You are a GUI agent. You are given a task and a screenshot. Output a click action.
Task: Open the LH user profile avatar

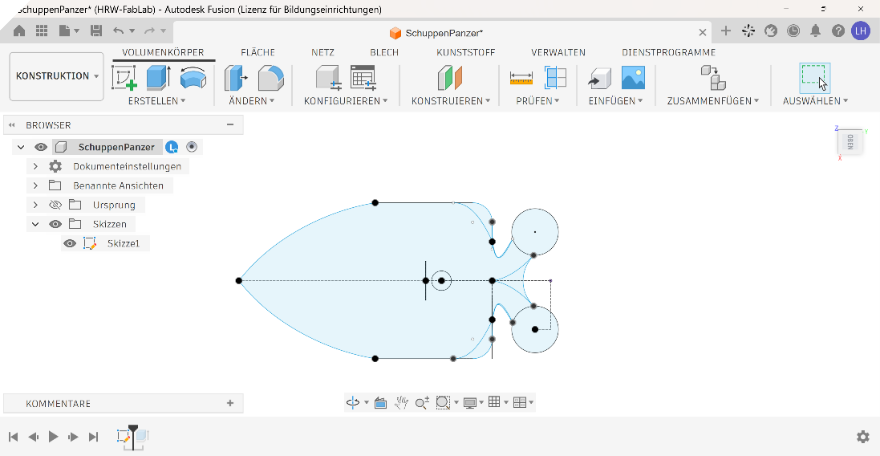(860, 31)
